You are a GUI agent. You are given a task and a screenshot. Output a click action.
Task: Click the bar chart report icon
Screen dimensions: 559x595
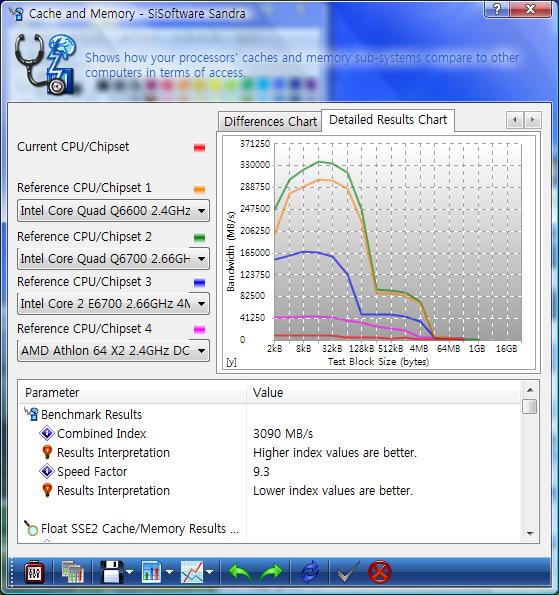152,572
